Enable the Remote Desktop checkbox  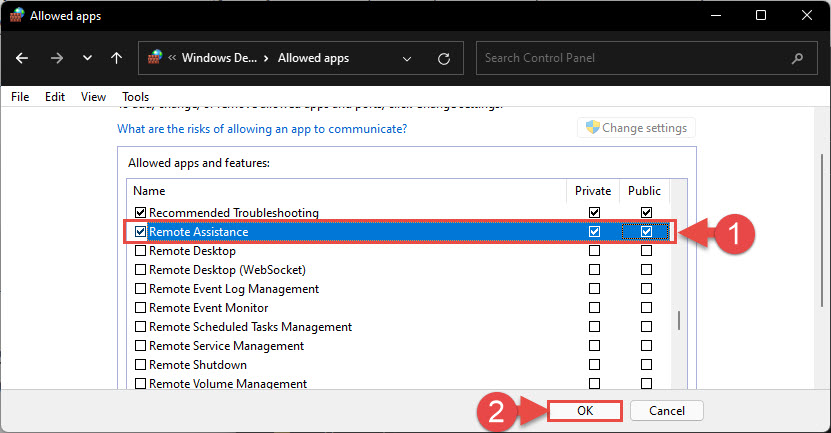[140, 251]
